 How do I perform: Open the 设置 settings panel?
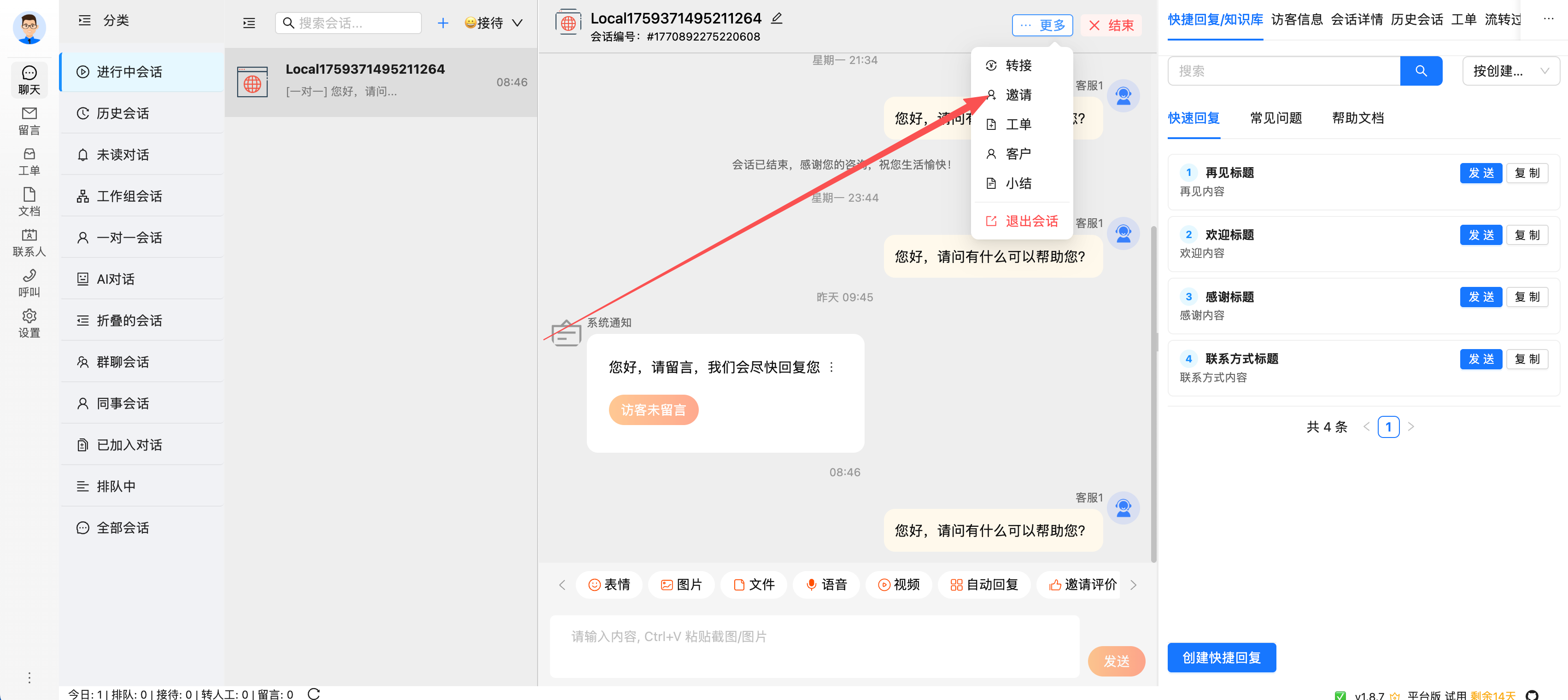(x=29, y=323)
